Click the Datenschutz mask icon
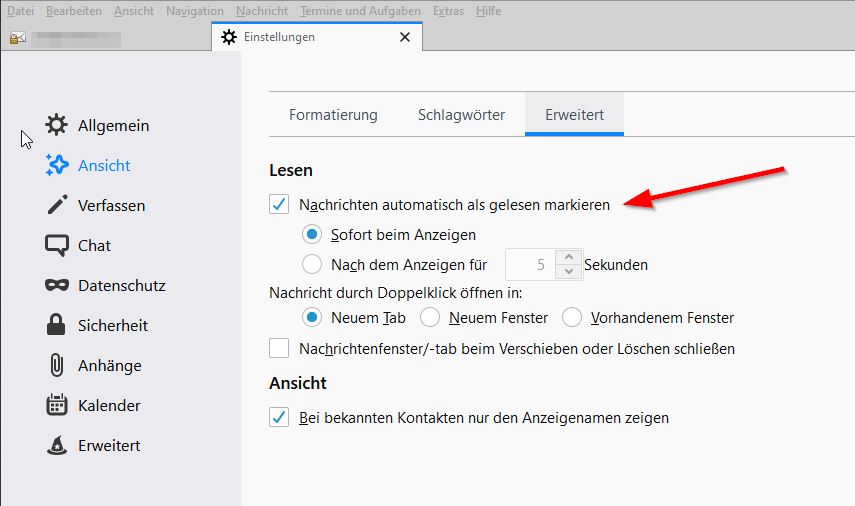Screen dimensions: 855x506 (57, 285)
